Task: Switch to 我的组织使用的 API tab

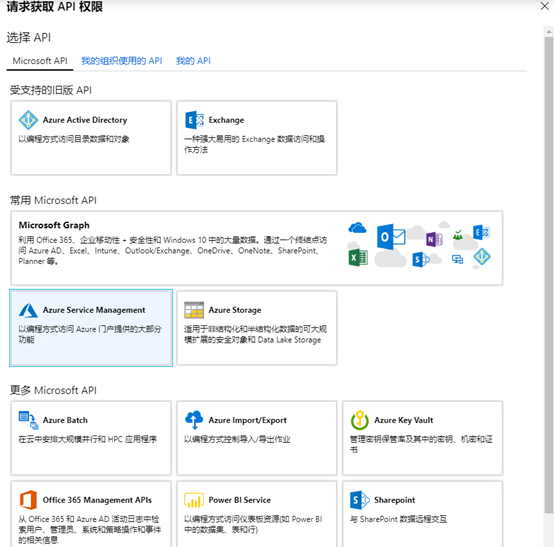Action: 122,61
